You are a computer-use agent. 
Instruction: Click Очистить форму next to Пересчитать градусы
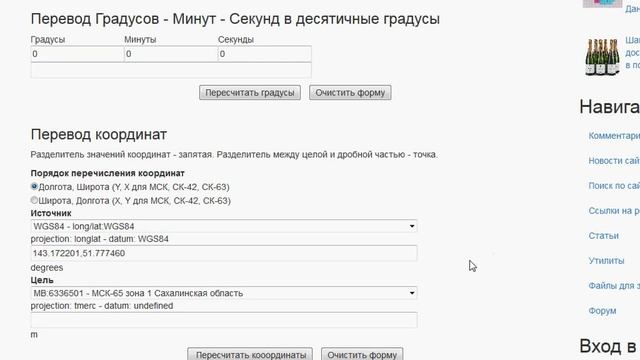pos(350,93)
